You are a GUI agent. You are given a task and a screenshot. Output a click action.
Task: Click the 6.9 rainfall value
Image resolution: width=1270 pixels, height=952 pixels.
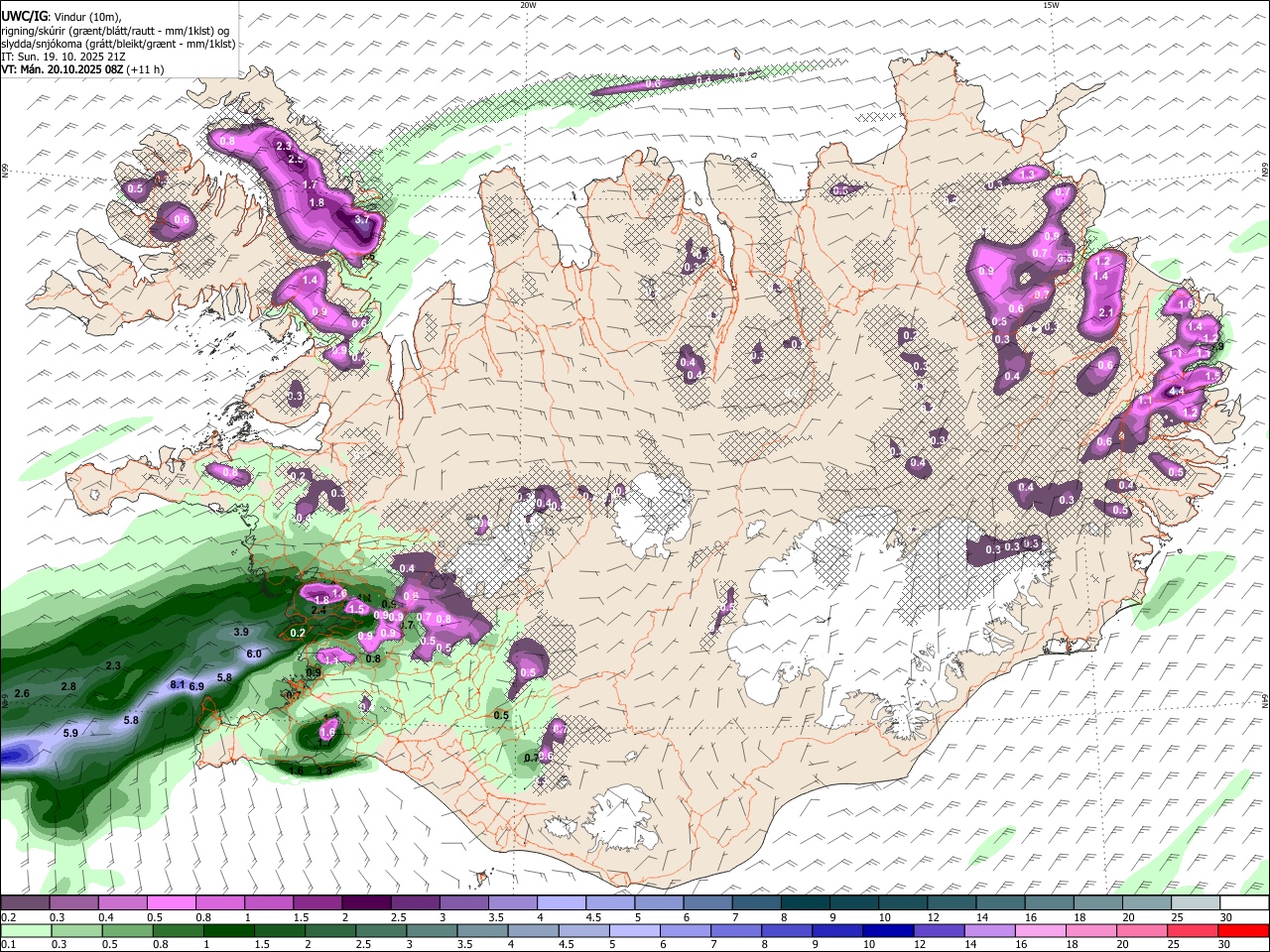(196, 686)
